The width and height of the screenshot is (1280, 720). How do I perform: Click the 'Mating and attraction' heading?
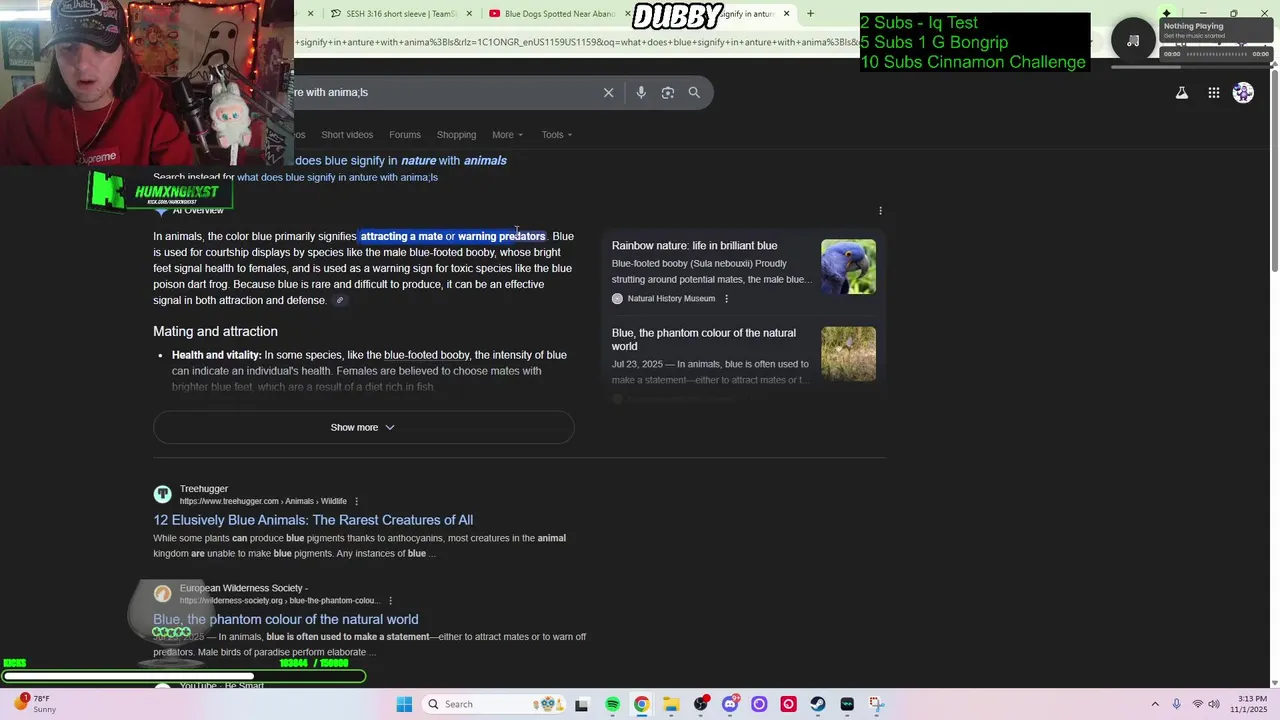pos(215,332)
